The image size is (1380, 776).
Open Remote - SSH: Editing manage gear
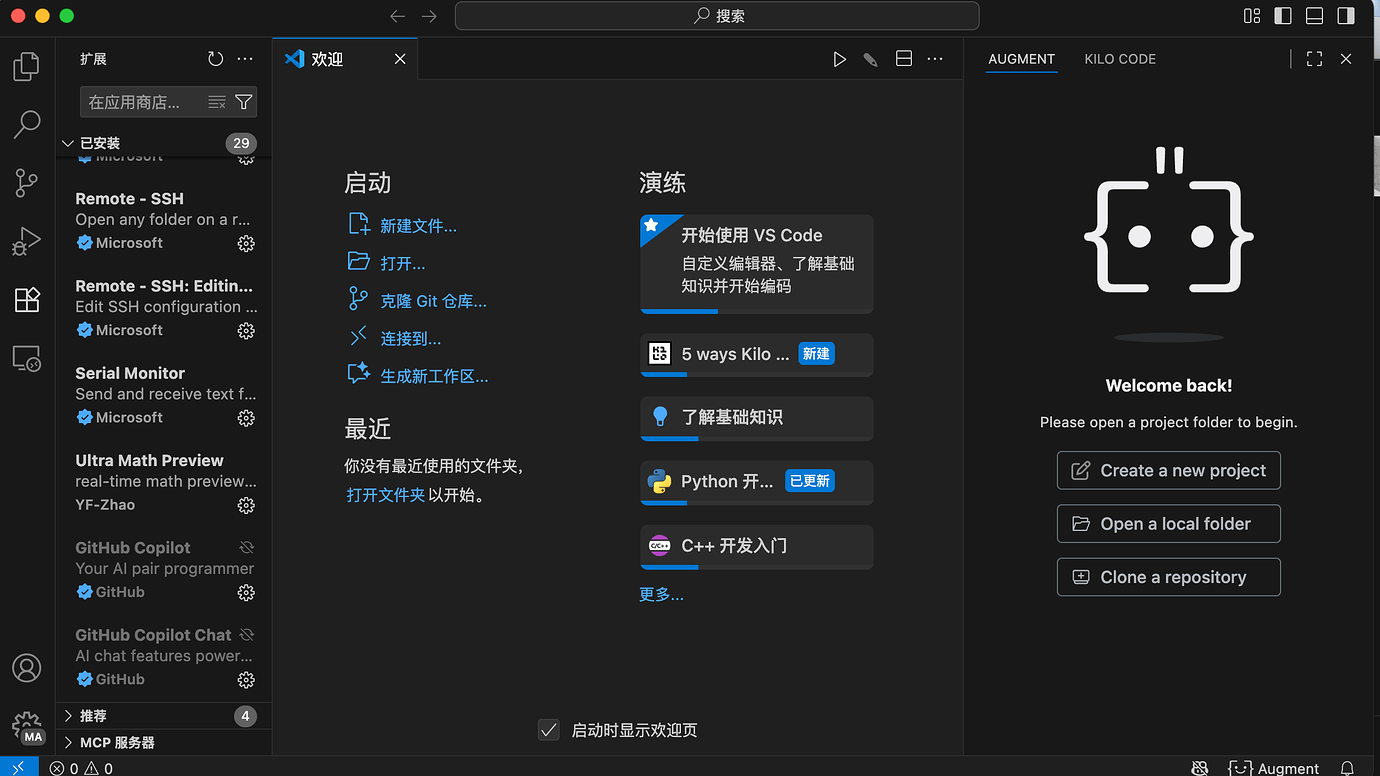point(246,331)
